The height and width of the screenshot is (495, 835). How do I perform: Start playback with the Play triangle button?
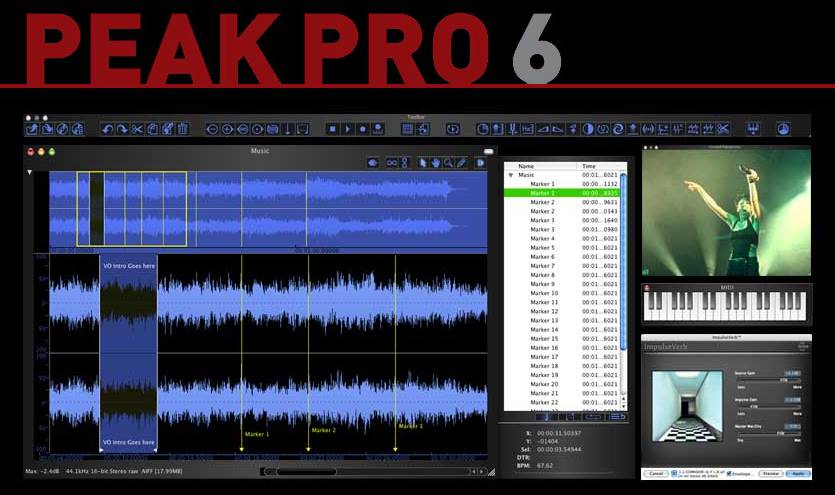(347, 129)
